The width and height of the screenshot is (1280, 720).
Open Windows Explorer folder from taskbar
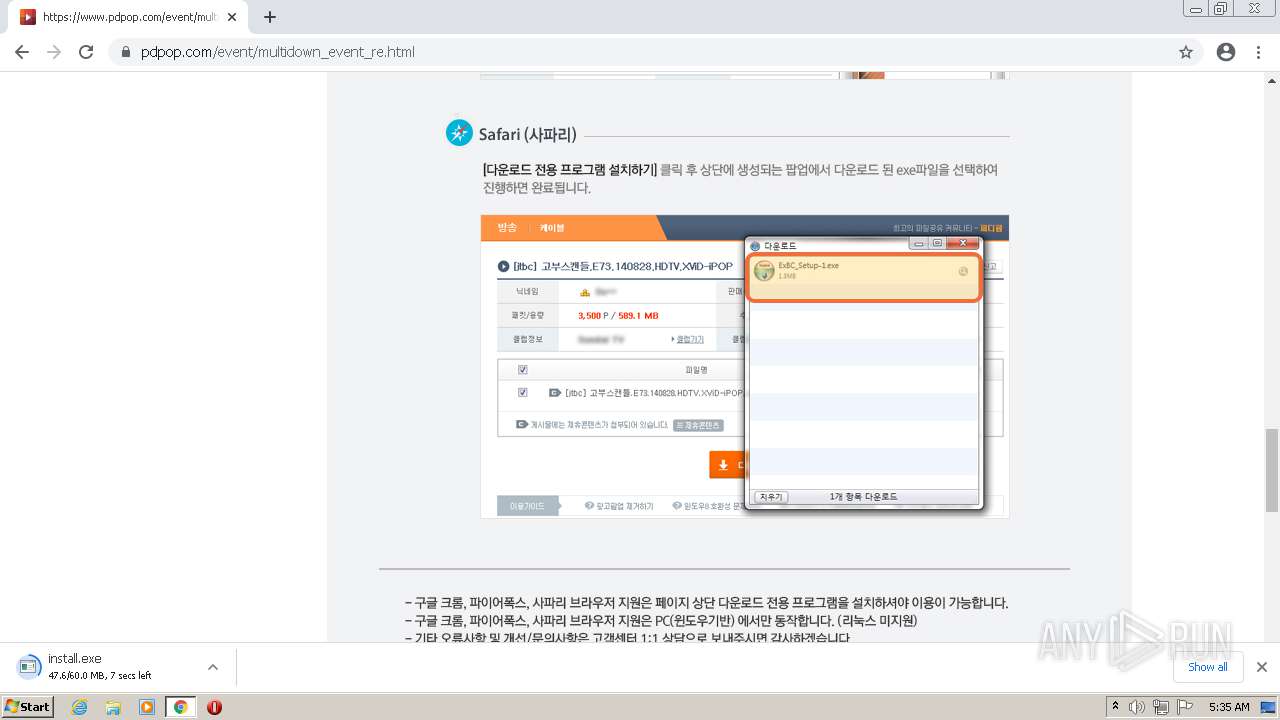click(113, 707)
